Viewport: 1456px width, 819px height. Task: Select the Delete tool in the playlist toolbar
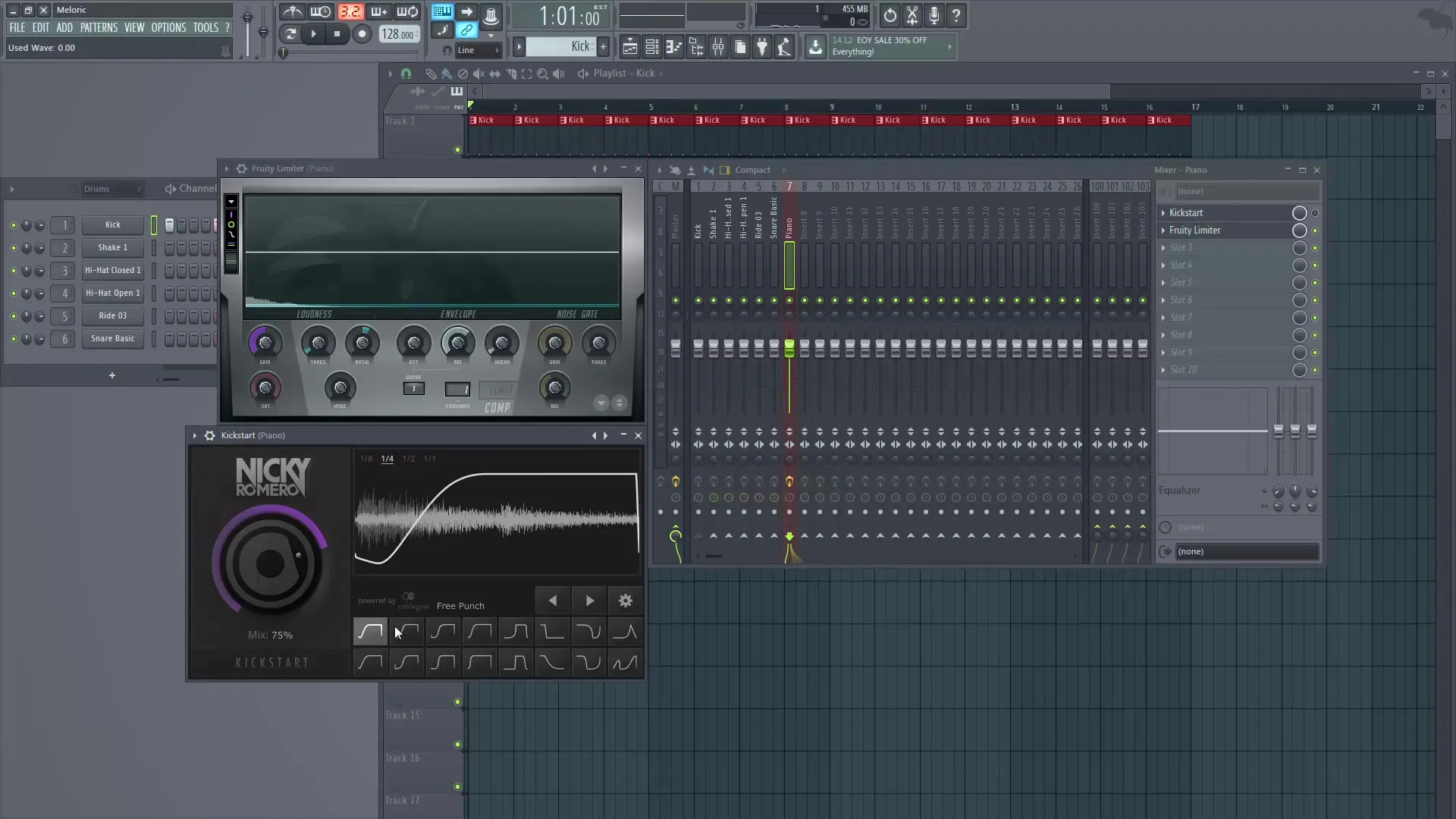click(x=463, y=74)
